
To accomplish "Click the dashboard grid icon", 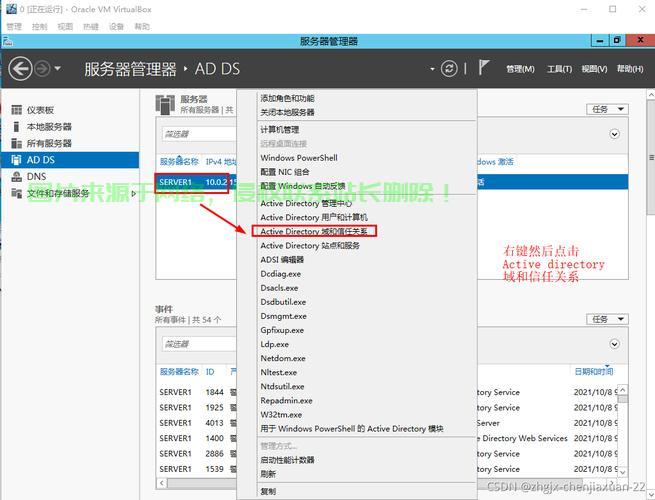I will pyautogui.click(x=16, y=110).
